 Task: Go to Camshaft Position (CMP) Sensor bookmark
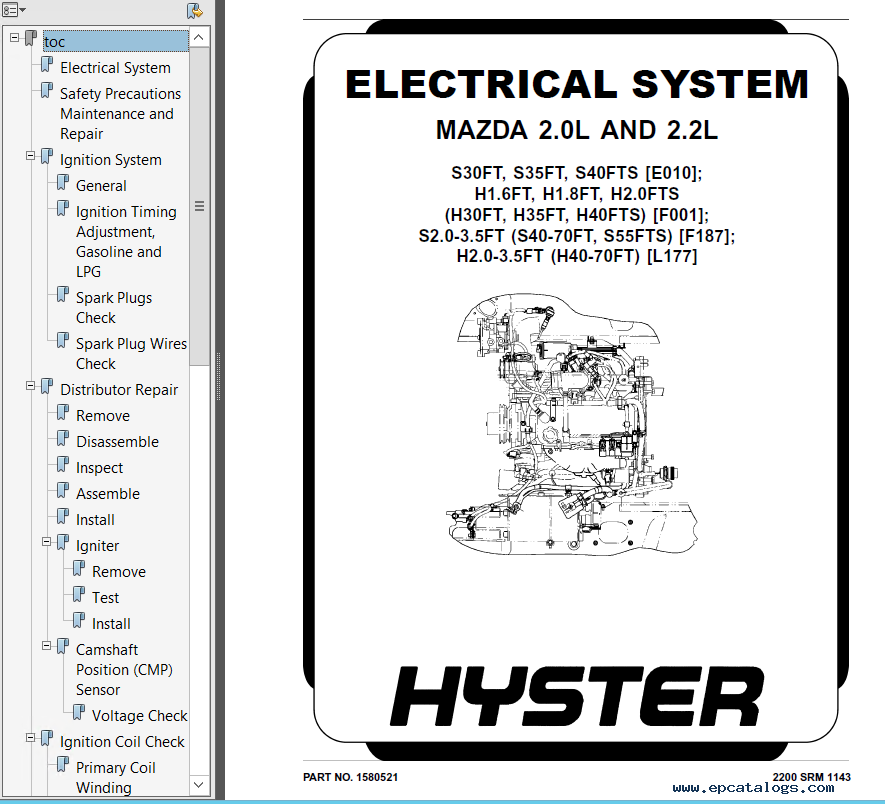(124, 670)
